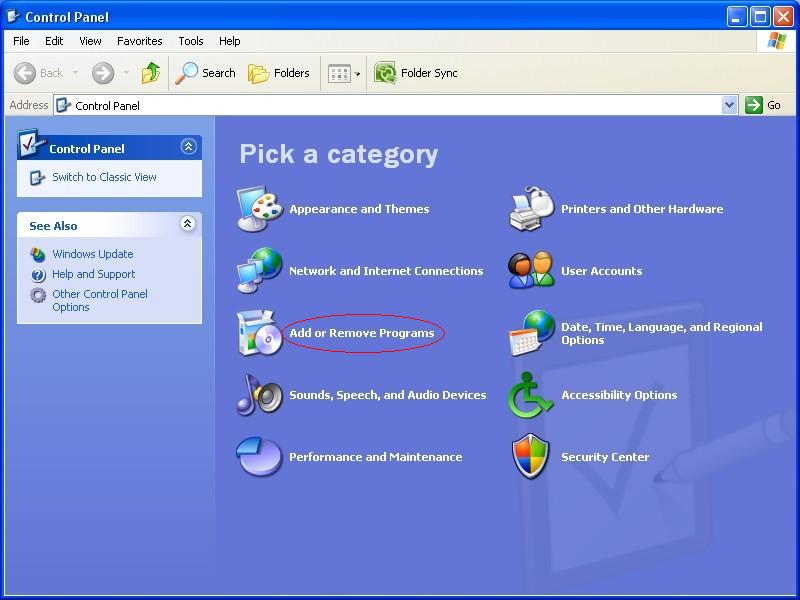Click the Appearance and Themes link
Screen dimensions: 800x600
pyautogui.click(x=359, y=209)
